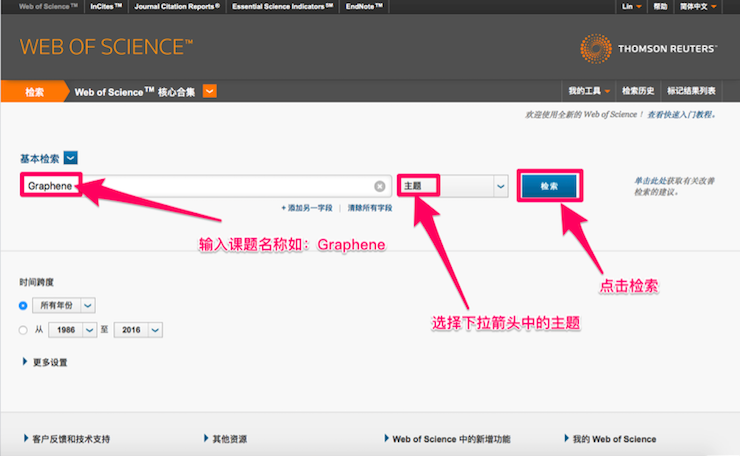Select the 所有年份 radio button
The height and width of the screenshot is (456, 740).
click(23, 305)
